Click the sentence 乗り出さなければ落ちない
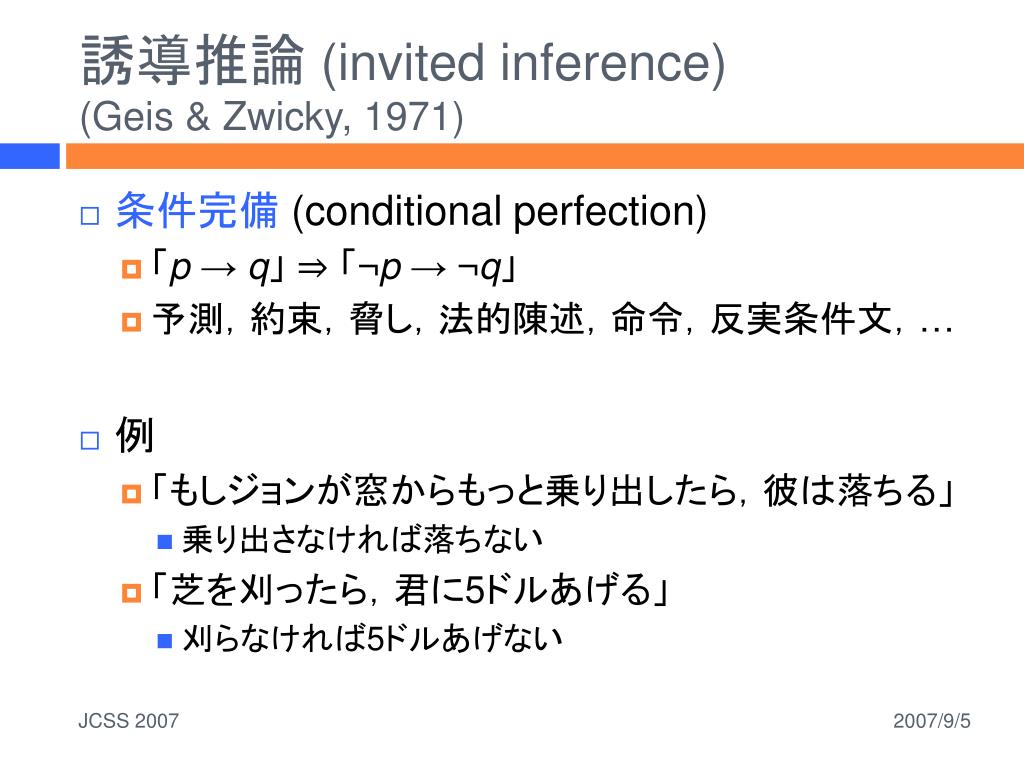The image size is (1024, 768). pos(362,540)
